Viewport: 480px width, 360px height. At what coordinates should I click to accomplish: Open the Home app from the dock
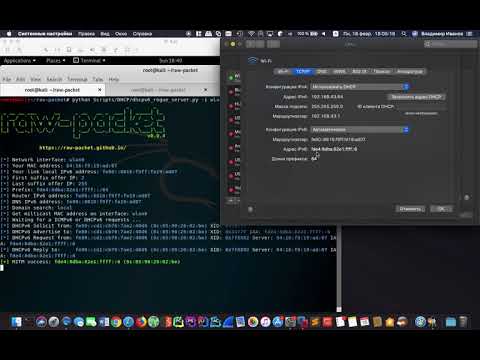(x=390, y=322)
